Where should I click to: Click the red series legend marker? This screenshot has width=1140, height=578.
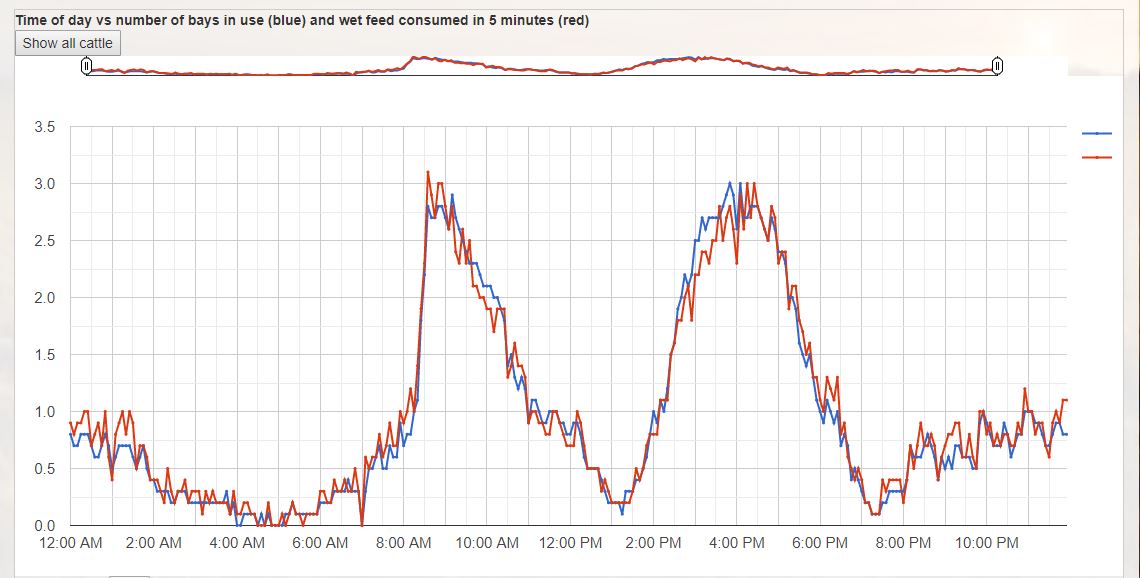tap(1097, 157)
